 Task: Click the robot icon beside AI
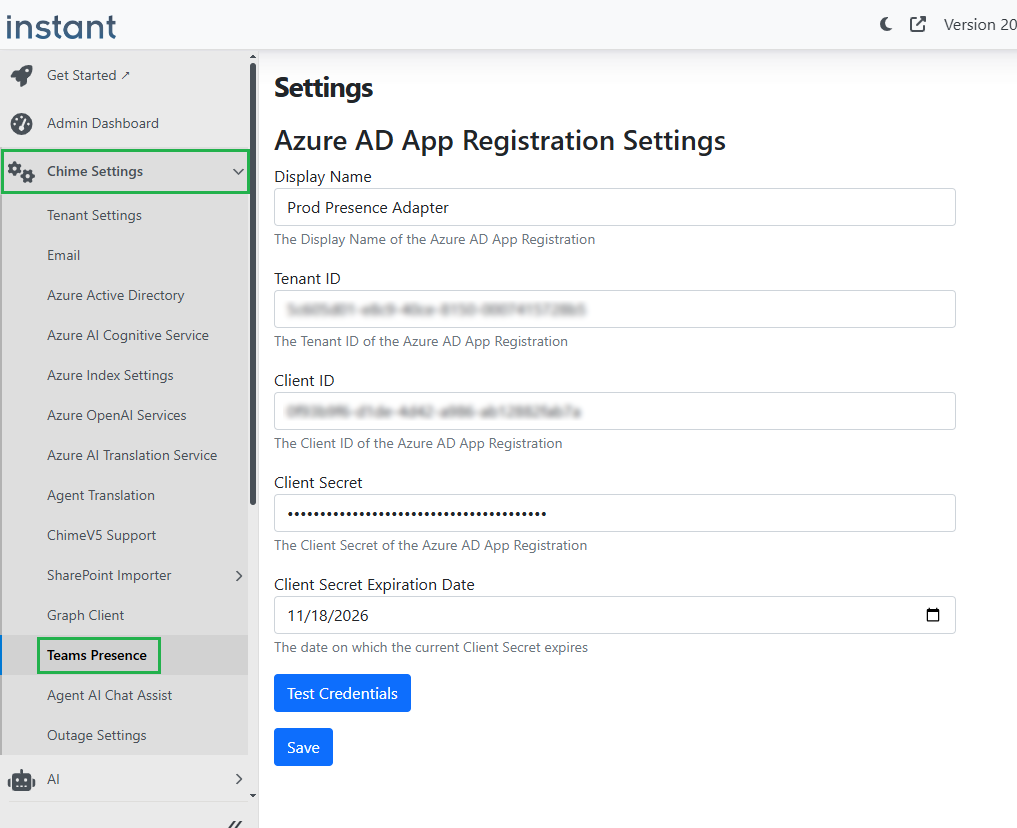21,780
